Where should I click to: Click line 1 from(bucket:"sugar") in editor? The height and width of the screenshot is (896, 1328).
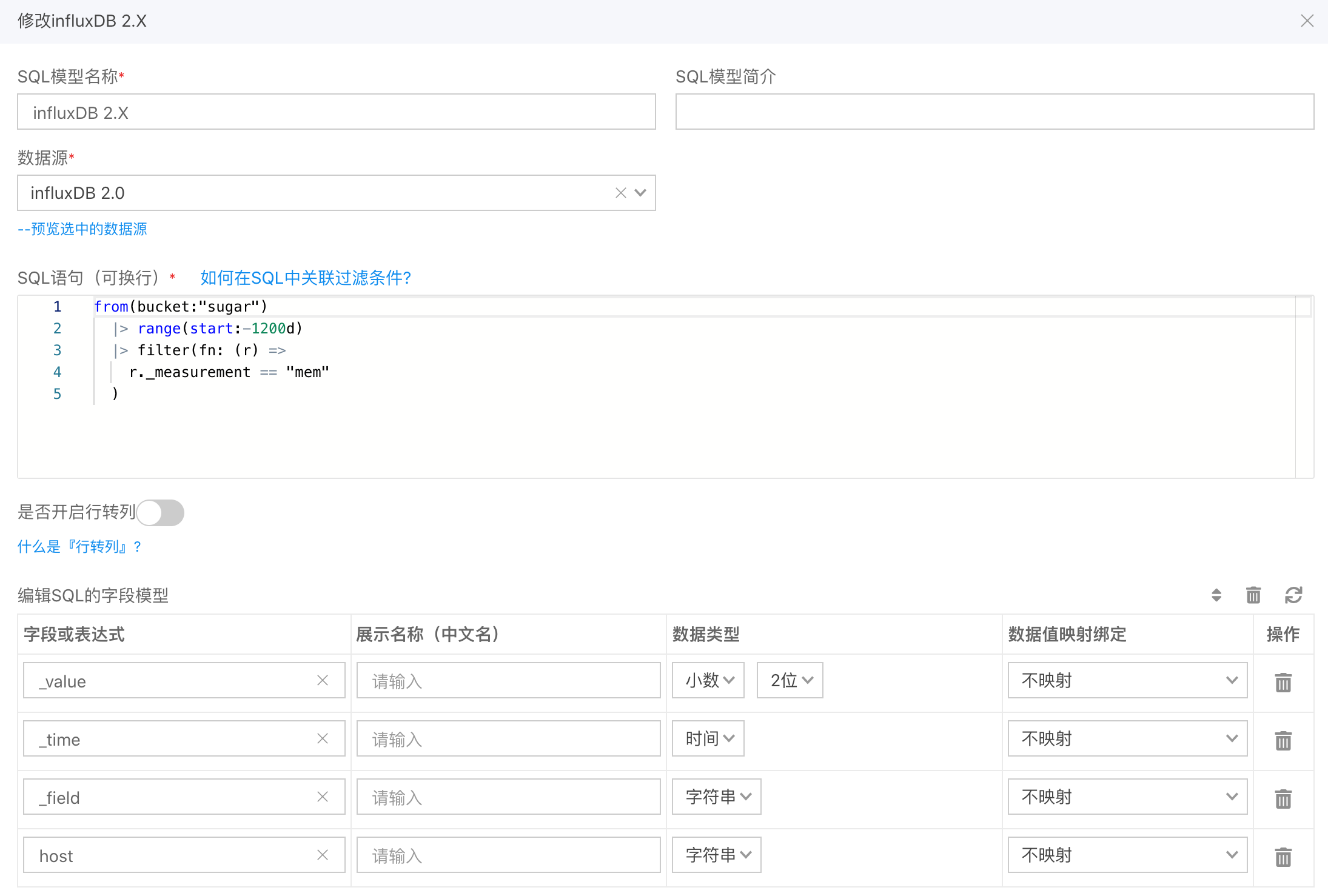point(181,307)
